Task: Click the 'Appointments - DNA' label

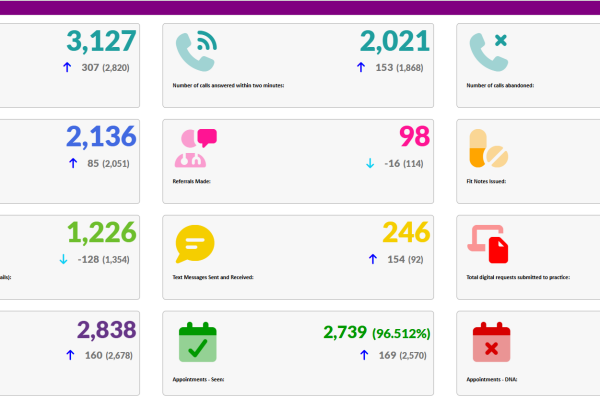Action: click(x=492, y=379)
